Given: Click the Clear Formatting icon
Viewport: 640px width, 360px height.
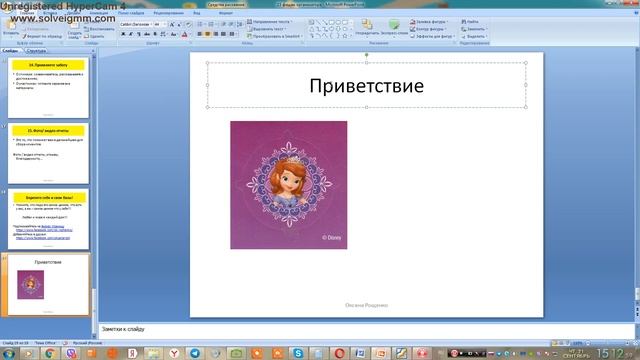Looking at the screenshot, I should [188, 24].
